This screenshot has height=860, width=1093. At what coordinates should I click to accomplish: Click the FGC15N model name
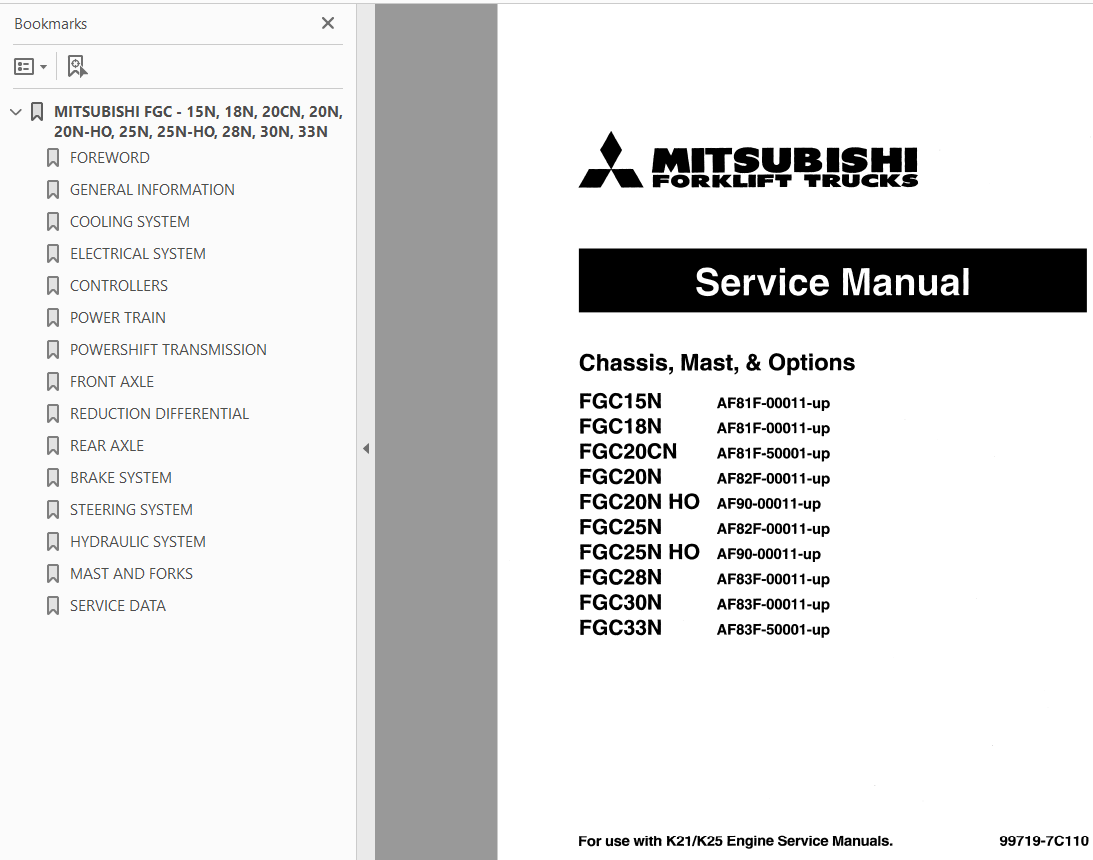tap(620, 401)
